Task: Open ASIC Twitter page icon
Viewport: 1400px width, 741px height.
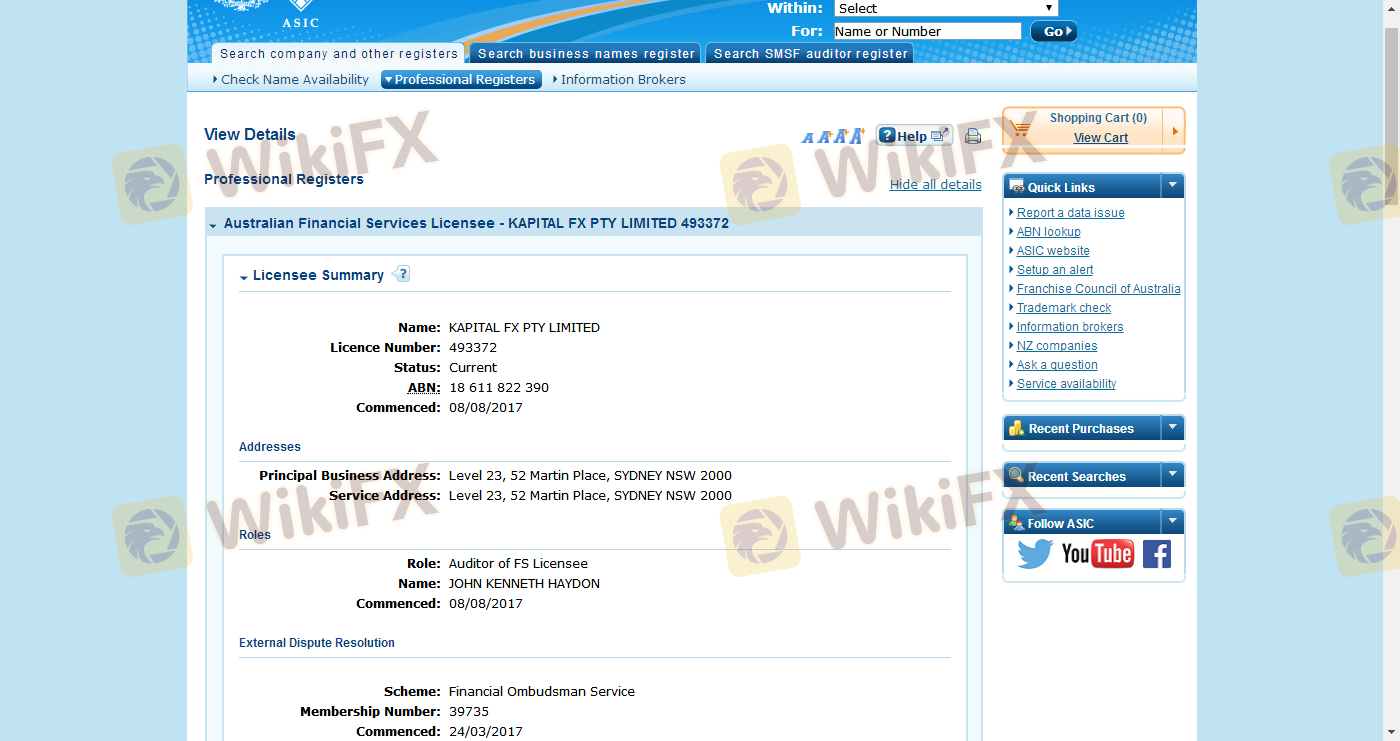Action: click(1035, 554)
